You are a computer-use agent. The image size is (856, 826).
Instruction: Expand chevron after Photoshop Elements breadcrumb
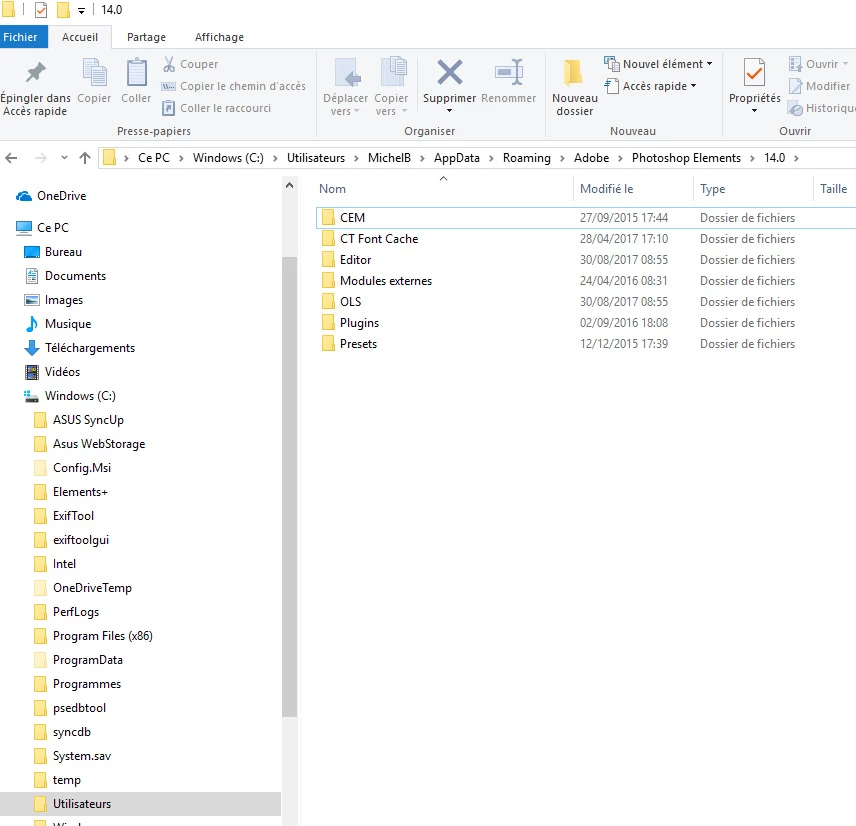point(753,158)
